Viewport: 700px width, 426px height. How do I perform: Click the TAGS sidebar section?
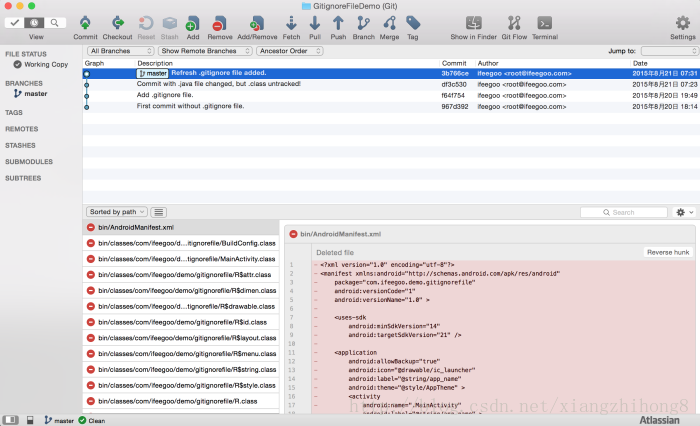pyautogui.click(x=14, y=113)
